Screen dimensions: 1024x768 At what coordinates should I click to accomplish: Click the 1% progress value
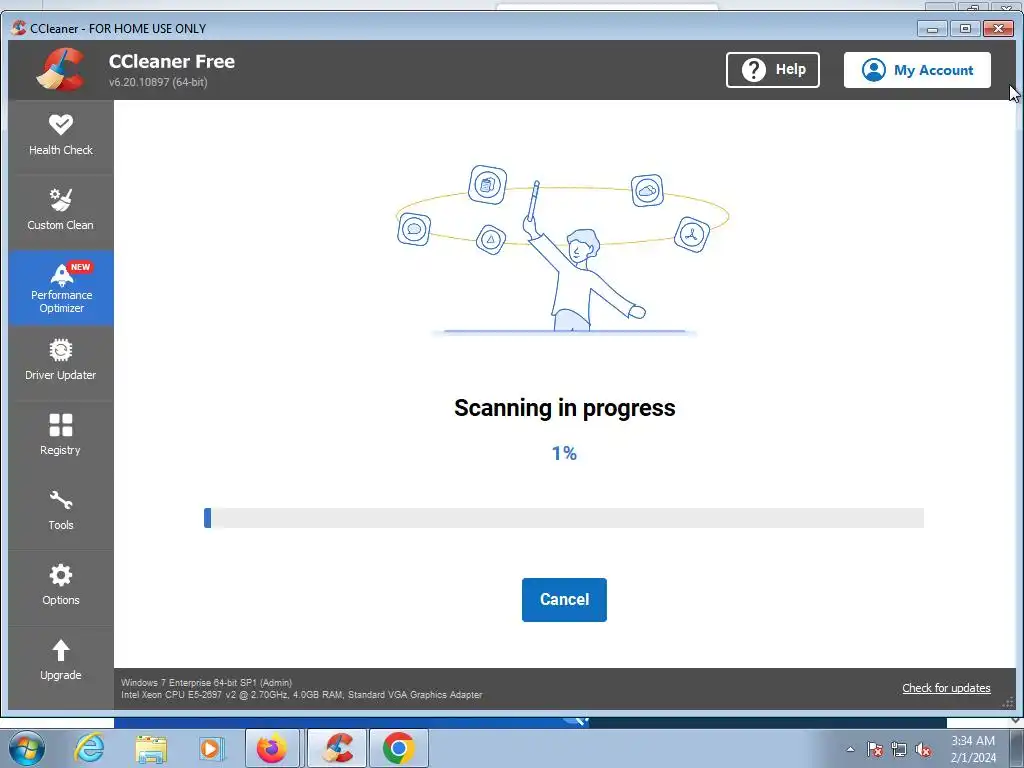click(x=564, y=453)
